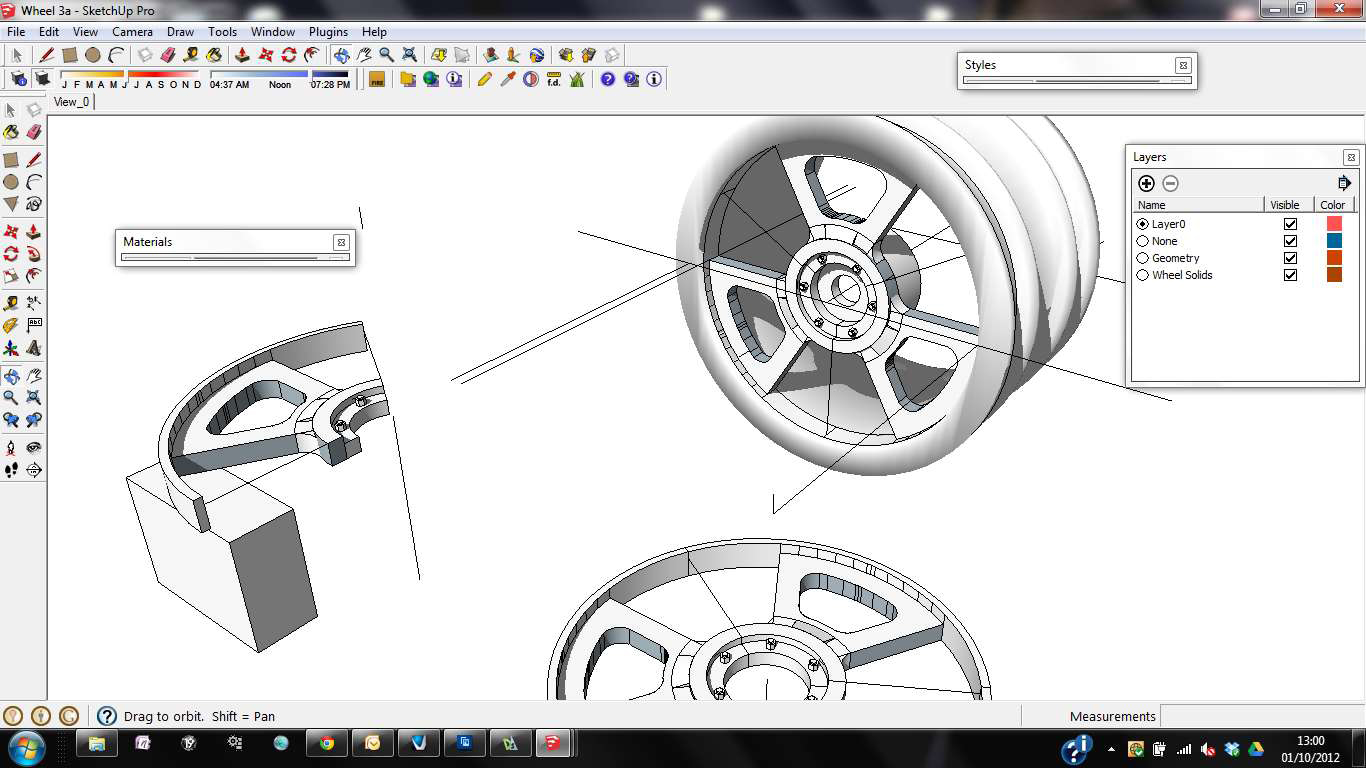Open the Camera menu
This screenshot has width=1366, height=768.
[x=132, y=32]
